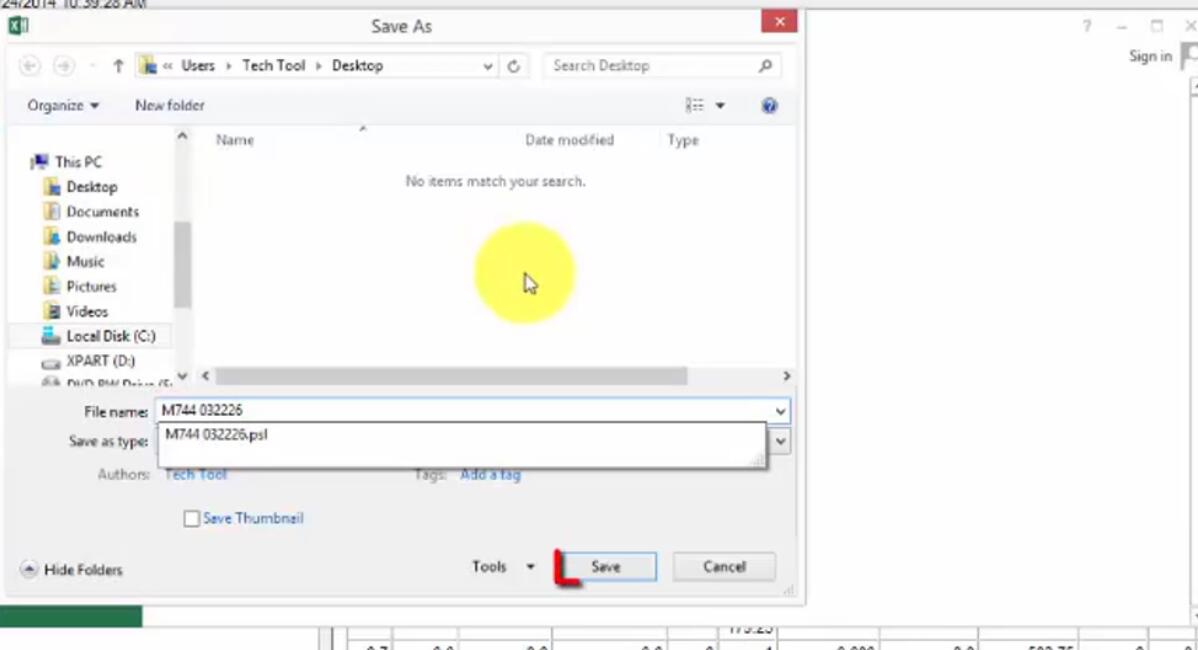The image size is (1198, 650).
Task: Select the M744 032226.psl suggestion
Action: 217,435
